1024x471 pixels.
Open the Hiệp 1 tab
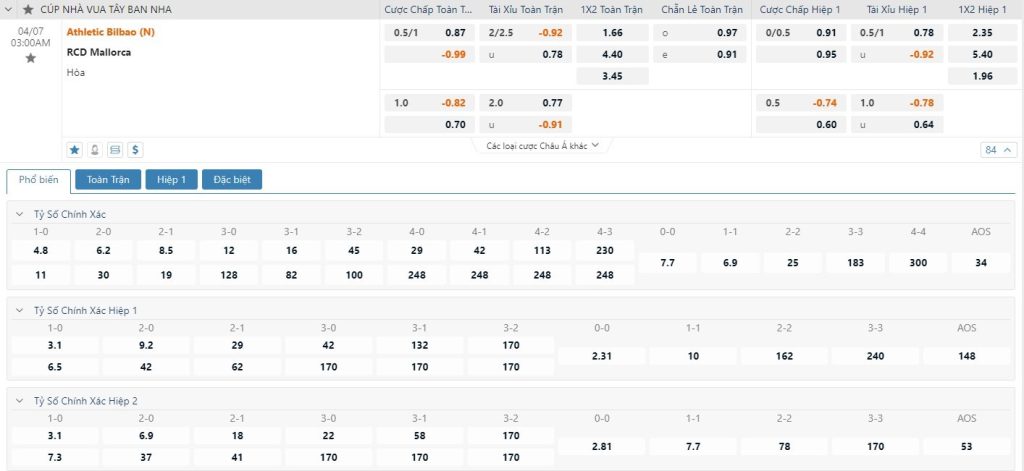[x=171, y=180]
